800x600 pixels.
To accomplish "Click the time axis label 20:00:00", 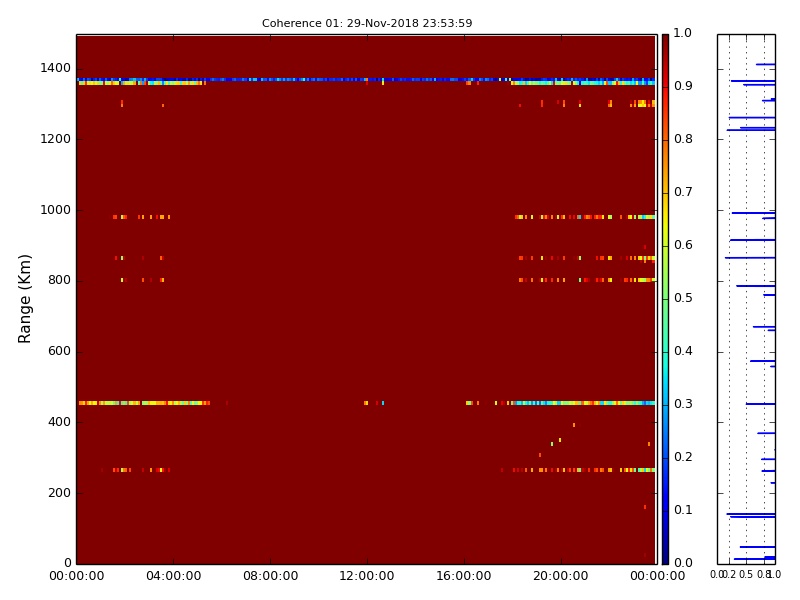I will tap(561, 576).
